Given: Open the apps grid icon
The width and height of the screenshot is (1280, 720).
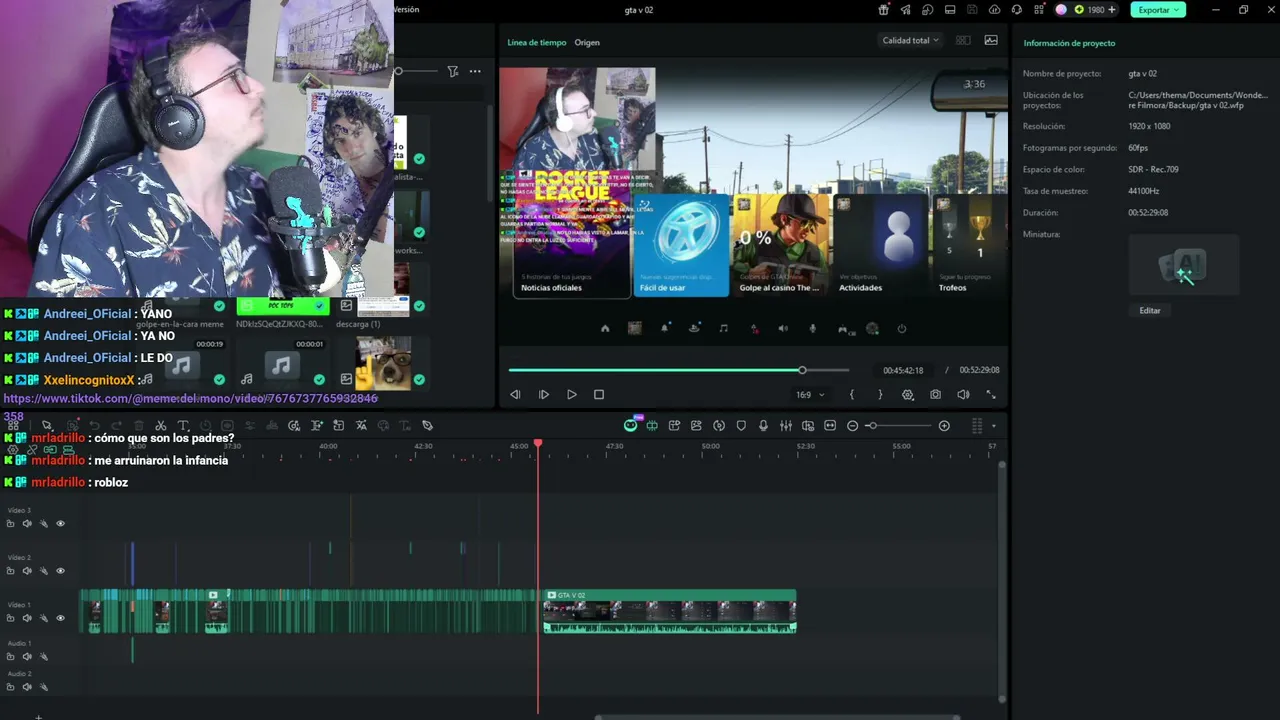Looking at the screenshot, I should pyautogui.click(x=1039, y=10).
